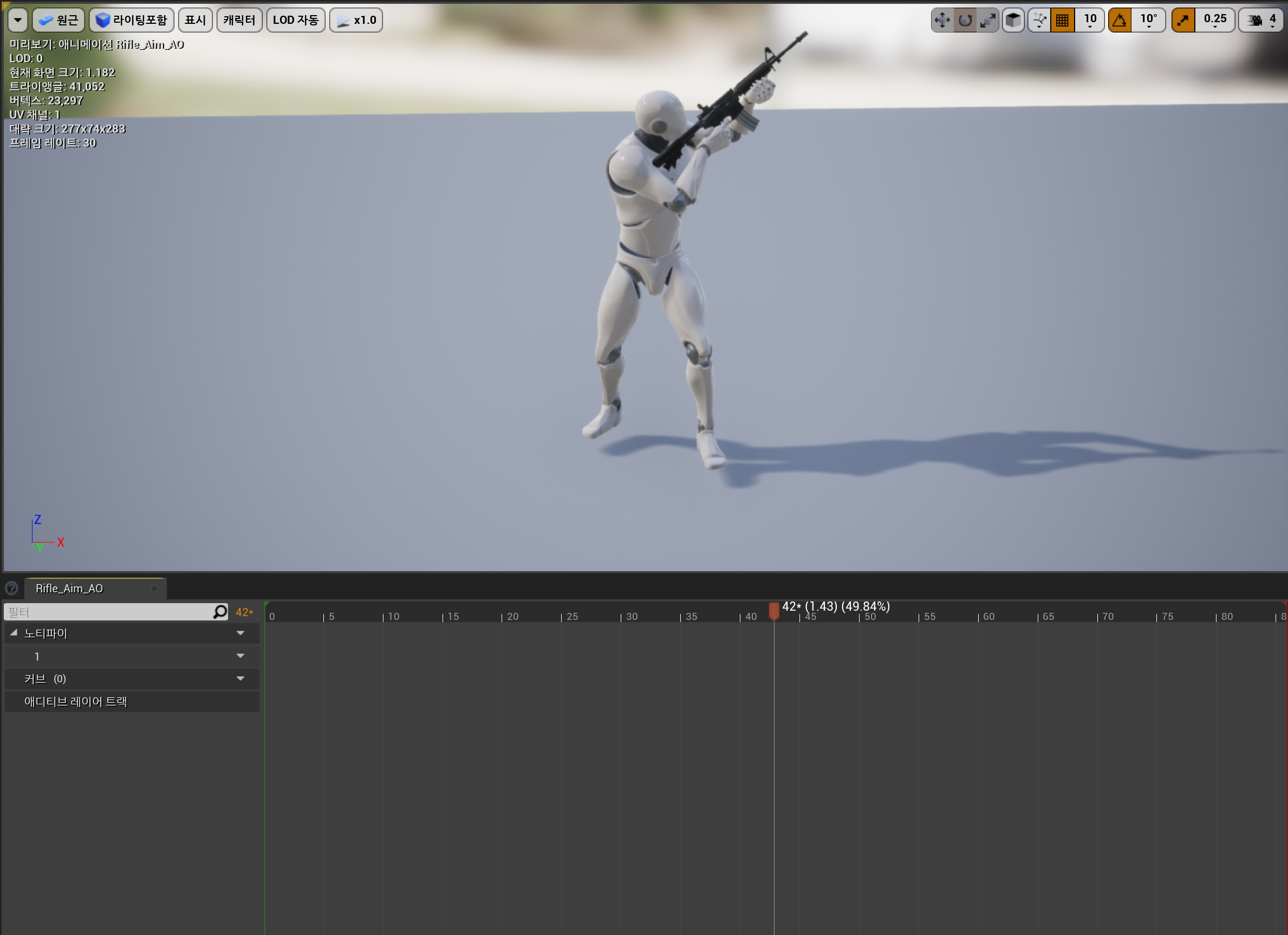Click frame 0 on the timeline ruler
Image resolution: width=1288 pixels, height=935 pixels.
(272, 616)
